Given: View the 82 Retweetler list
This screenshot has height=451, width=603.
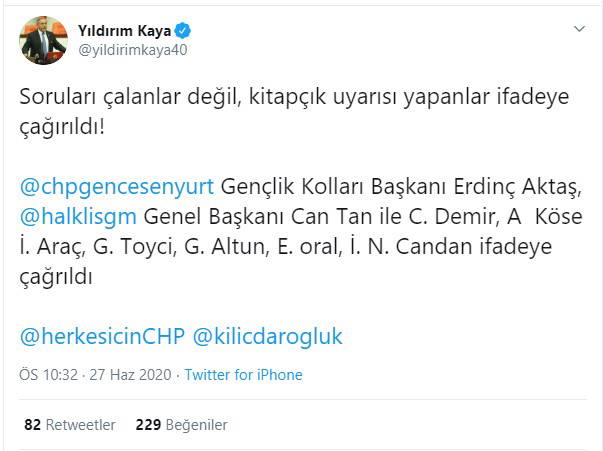Looking at the screenshot, I should pos(69,423).
